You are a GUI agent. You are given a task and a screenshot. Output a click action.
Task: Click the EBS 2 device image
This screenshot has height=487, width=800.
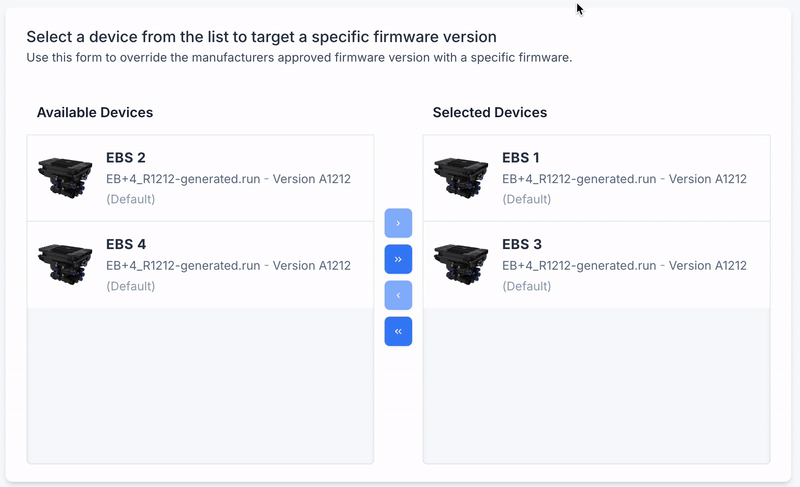pyautogui.click(x=65, y=178)
